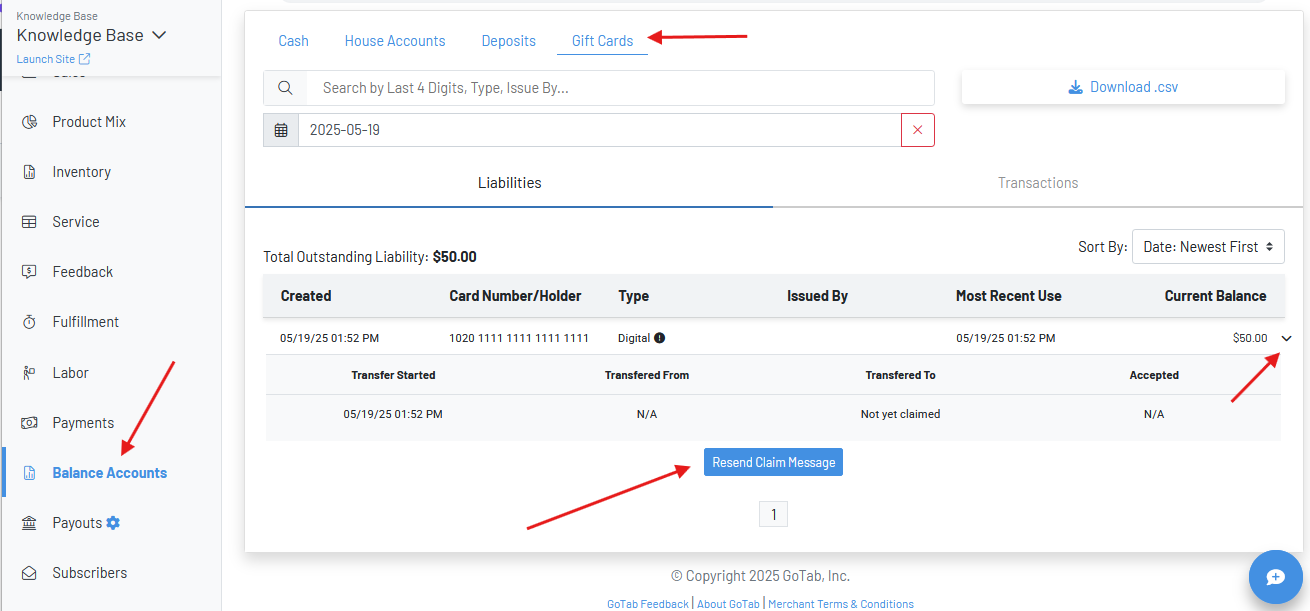This screenshot has width=1310, height=611.
Task: Open the chat support bubble
Action: tap(1275, 577)
